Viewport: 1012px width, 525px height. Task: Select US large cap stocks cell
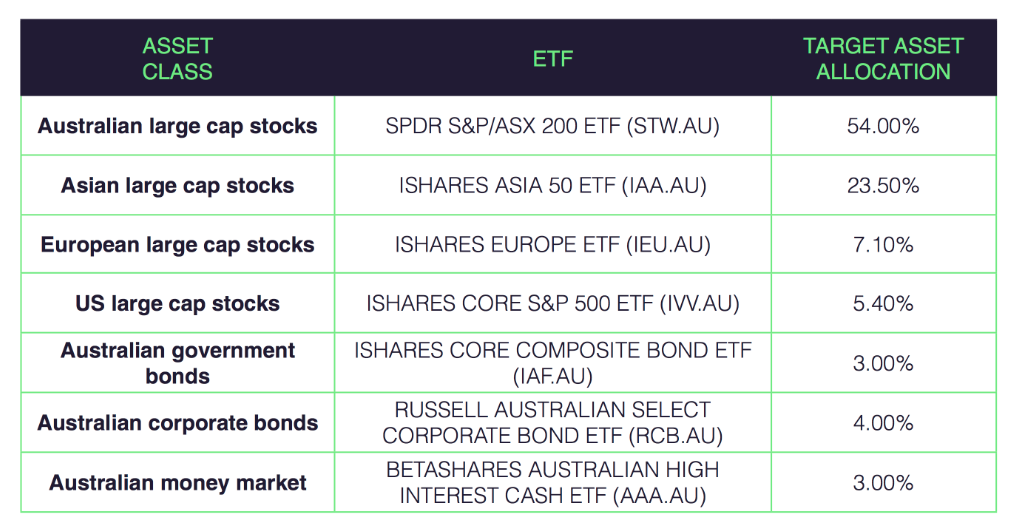177,304
